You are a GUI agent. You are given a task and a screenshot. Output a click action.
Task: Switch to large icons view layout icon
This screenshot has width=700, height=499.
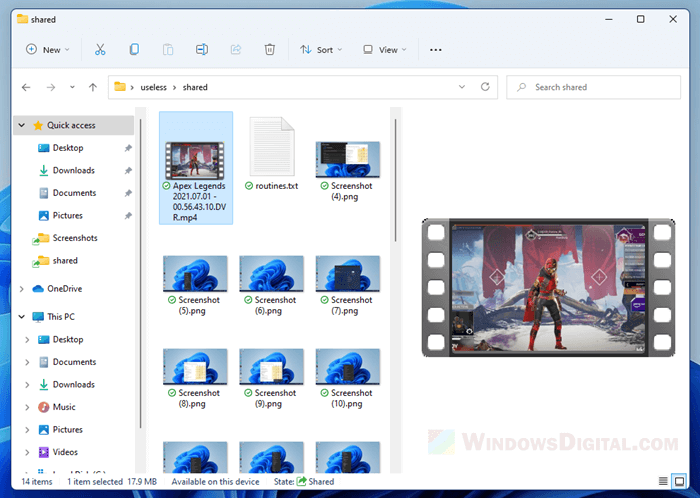[x=679, y=481]
